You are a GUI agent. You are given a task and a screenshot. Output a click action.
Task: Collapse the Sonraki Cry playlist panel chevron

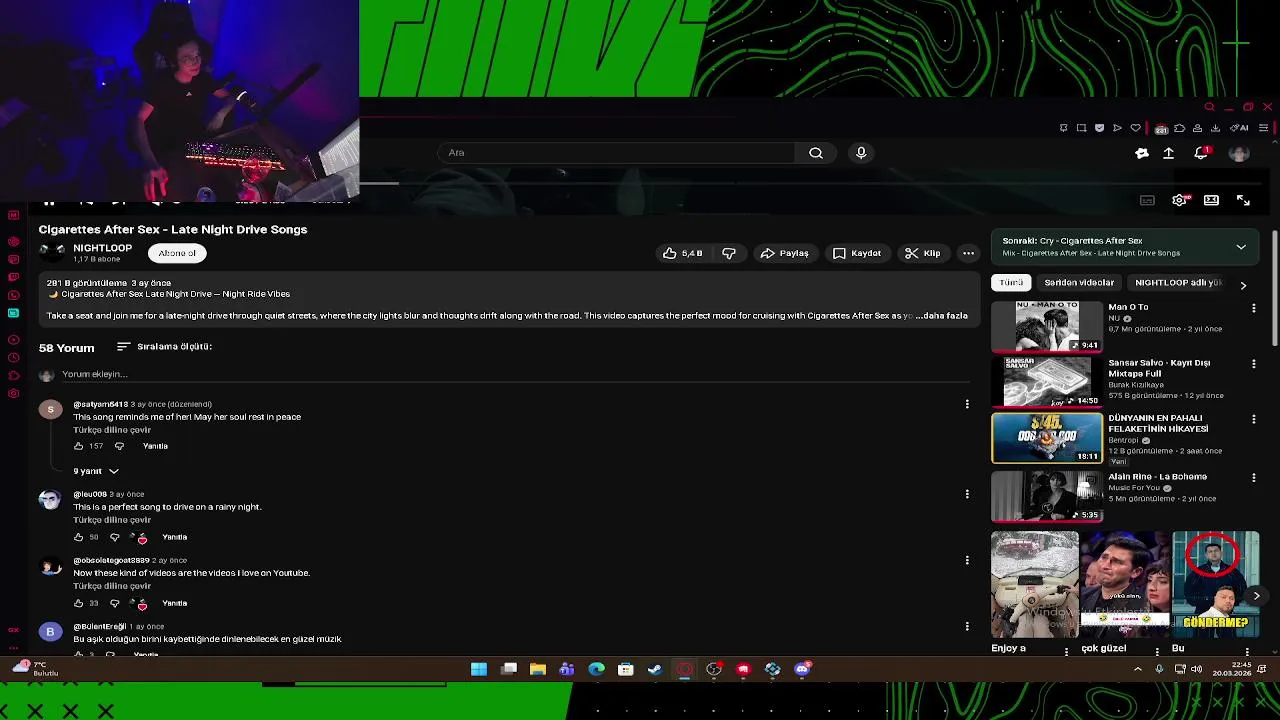1241,247
